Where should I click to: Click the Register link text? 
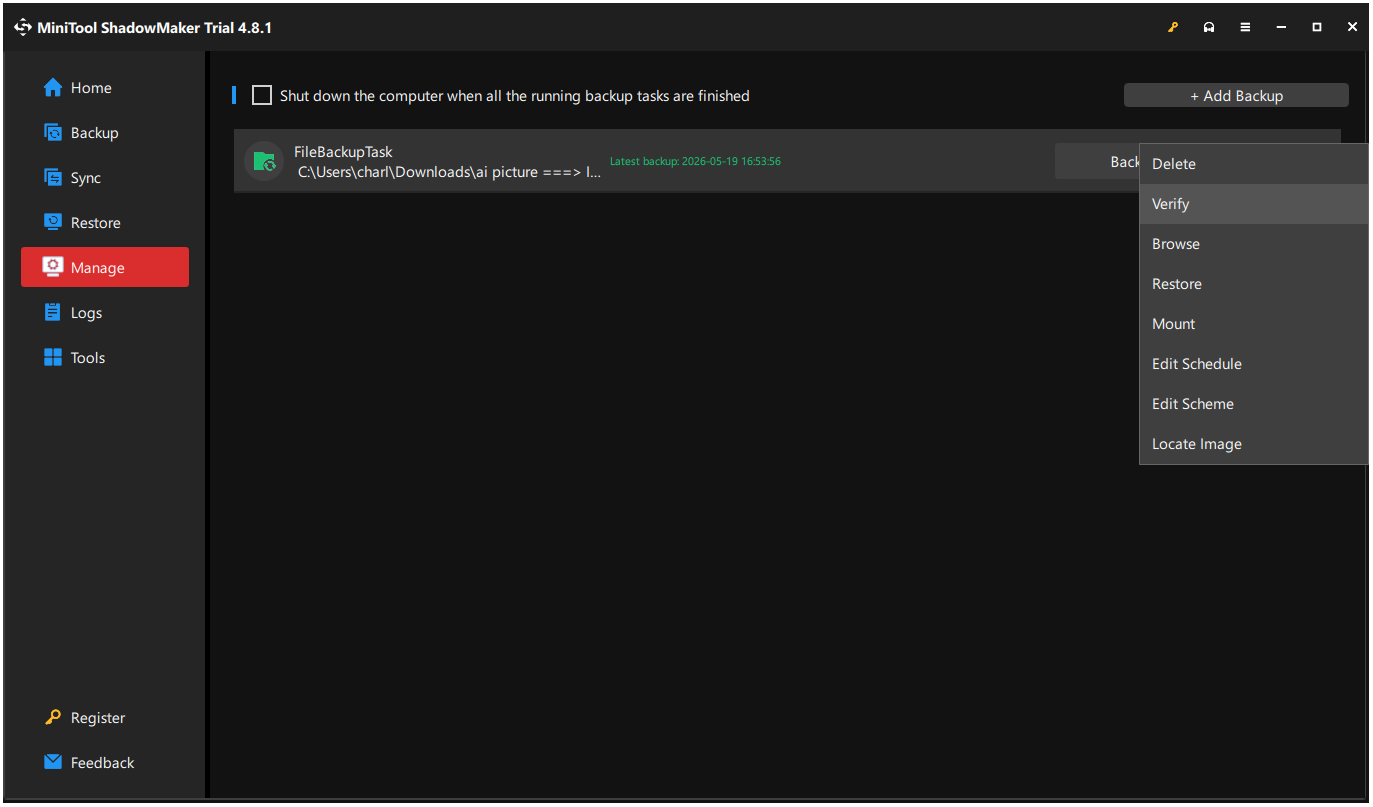[98, 718]
